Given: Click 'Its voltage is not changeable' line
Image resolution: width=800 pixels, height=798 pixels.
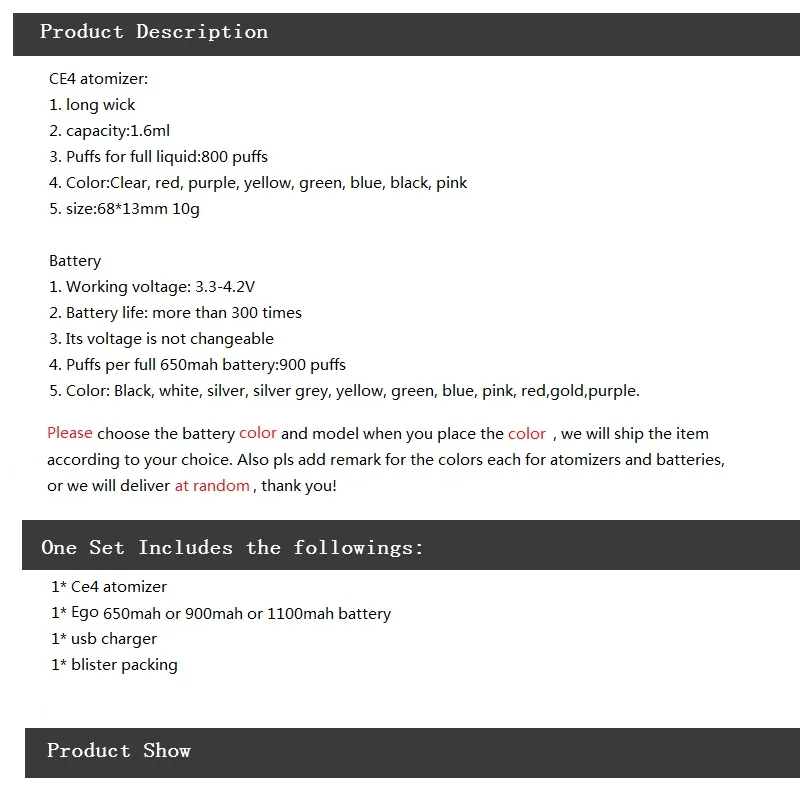Looking at the screenshot, I should coord(161,339).
